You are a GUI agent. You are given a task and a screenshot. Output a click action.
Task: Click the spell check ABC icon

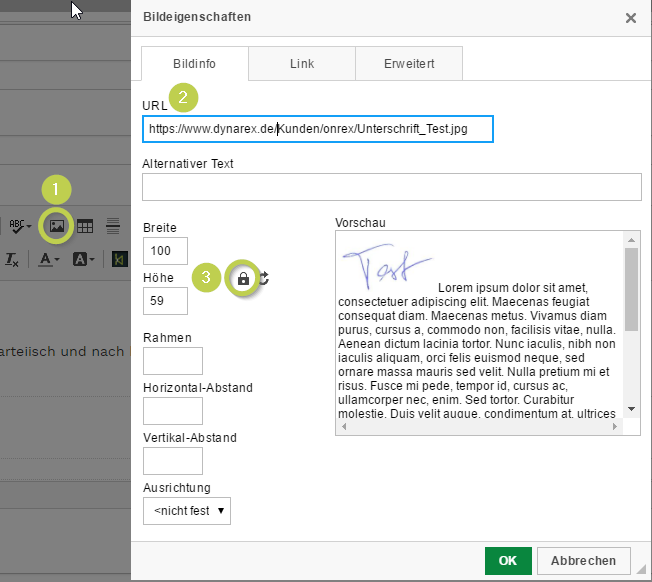tap(19, 226)
